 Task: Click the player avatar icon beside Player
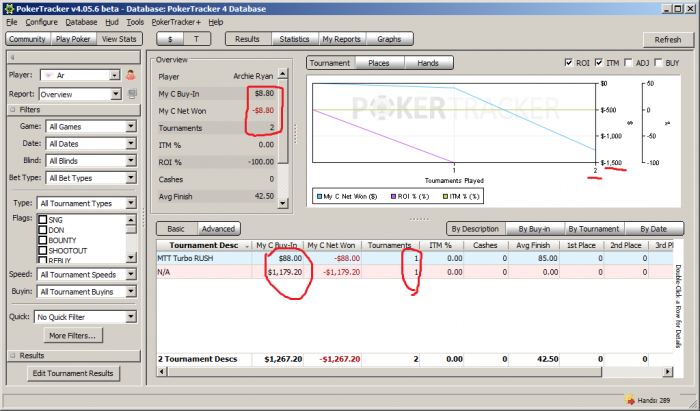[130, 75]
